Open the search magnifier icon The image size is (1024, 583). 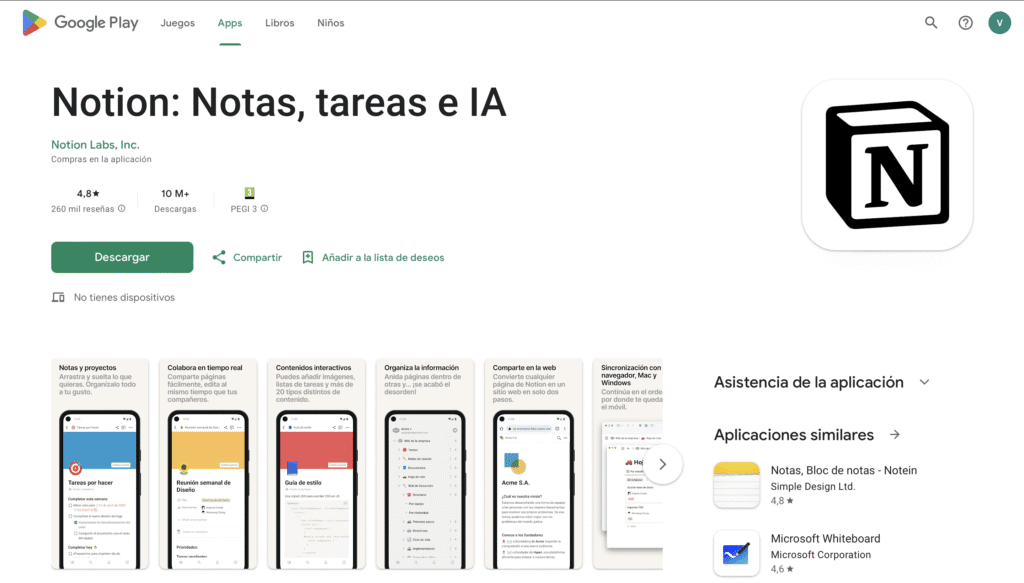click(x=931, y=23)
